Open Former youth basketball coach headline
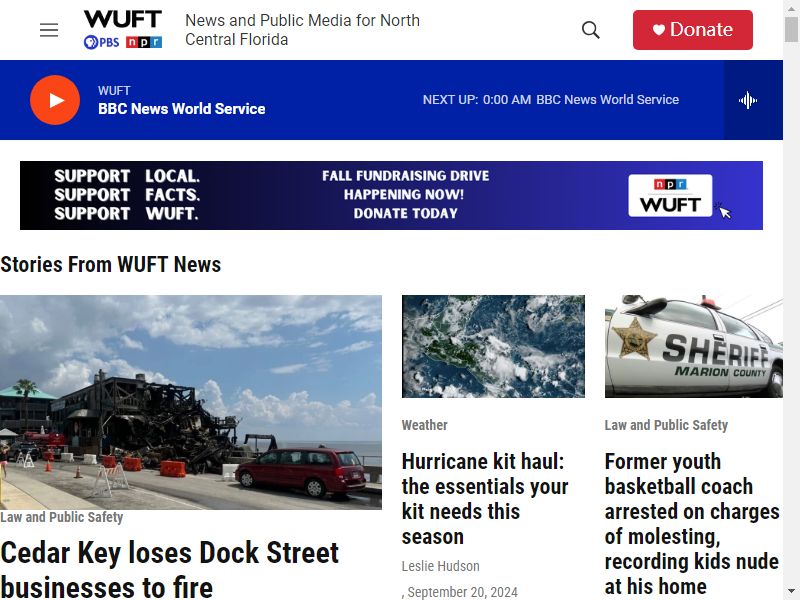Screen dimensions: 800x600 692,523
